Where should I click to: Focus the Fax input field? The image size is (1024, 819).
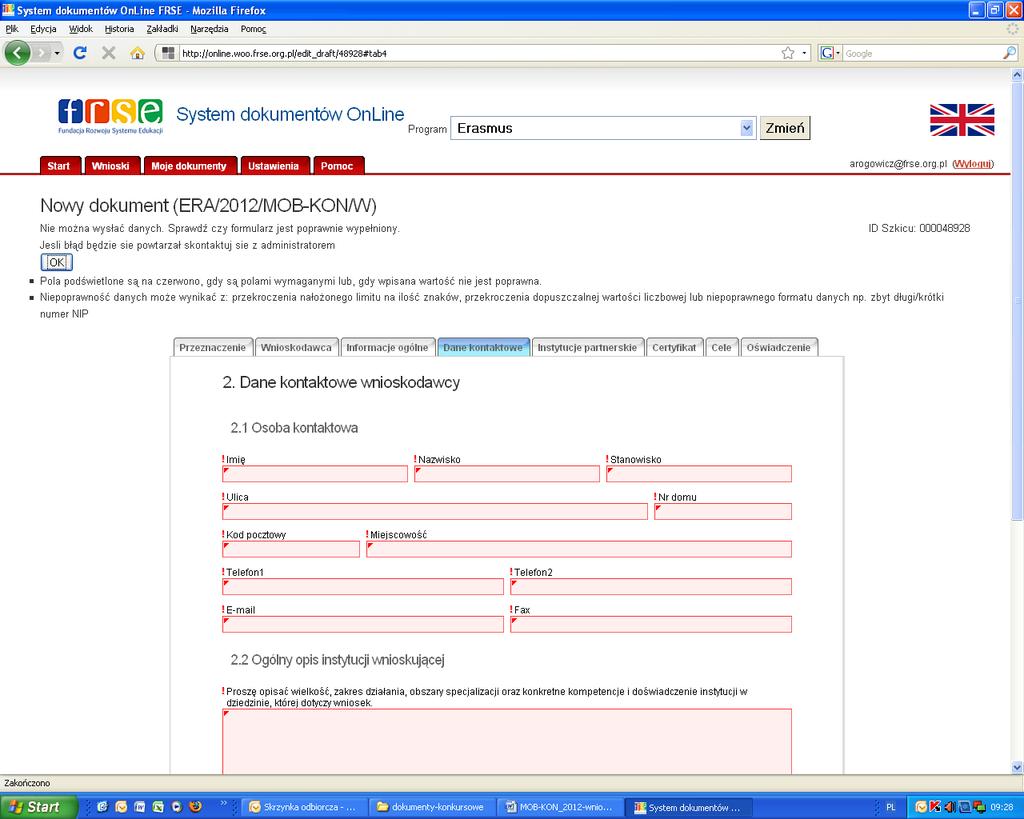point(651,624)
